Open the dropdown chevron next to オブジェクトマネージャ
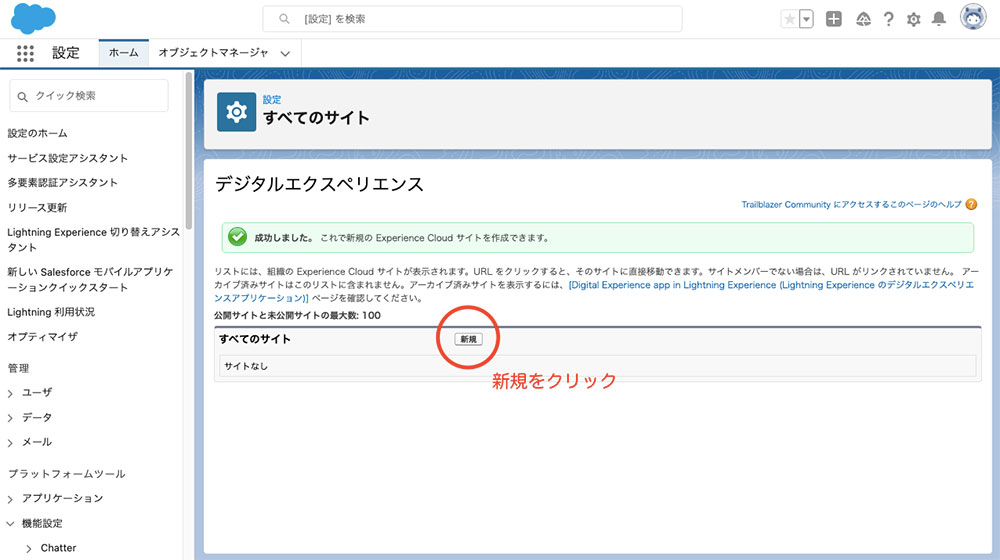Screen dimensions: 1000x560 (x=285, y=54)
